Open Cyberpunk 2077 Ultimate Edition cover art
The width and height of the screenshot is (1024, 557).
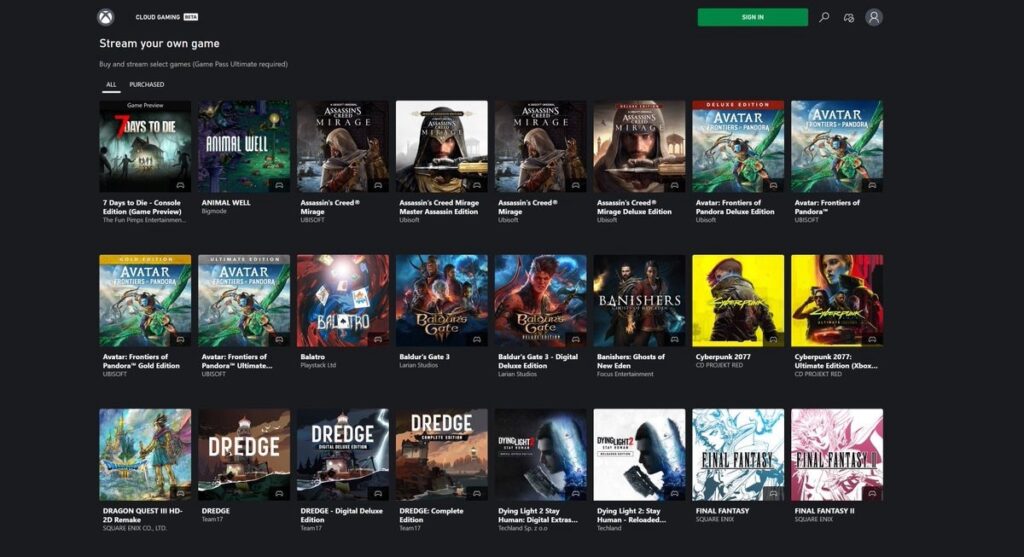coord(837,300)
